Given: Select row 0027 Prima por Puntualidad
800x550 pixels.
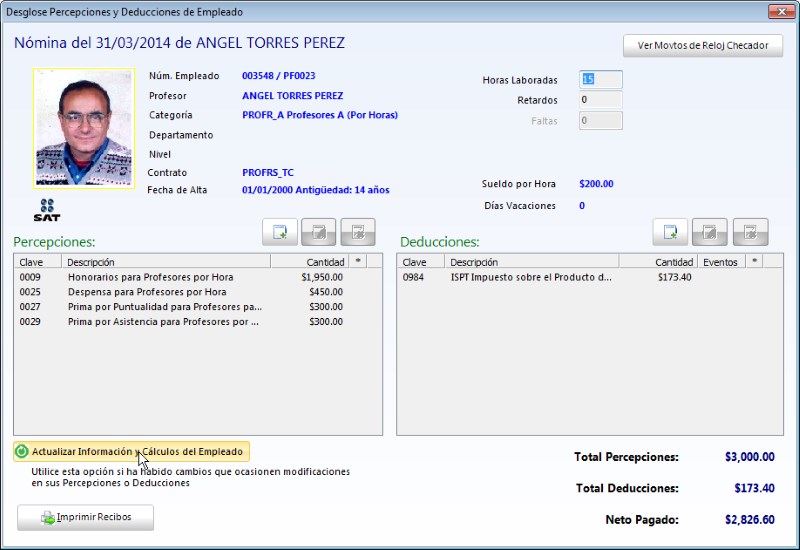Looking at the screenshot, I should pyautogui.click(x=197, y=307).
